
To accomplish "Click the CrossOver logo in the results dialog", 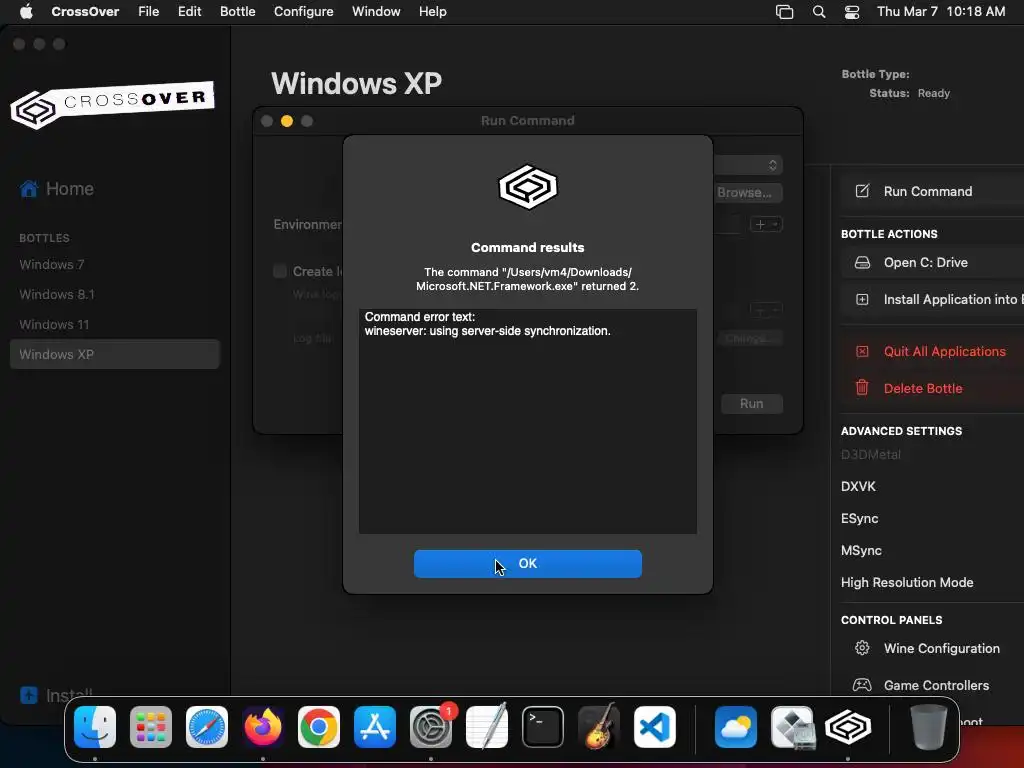I will (528, 187).
